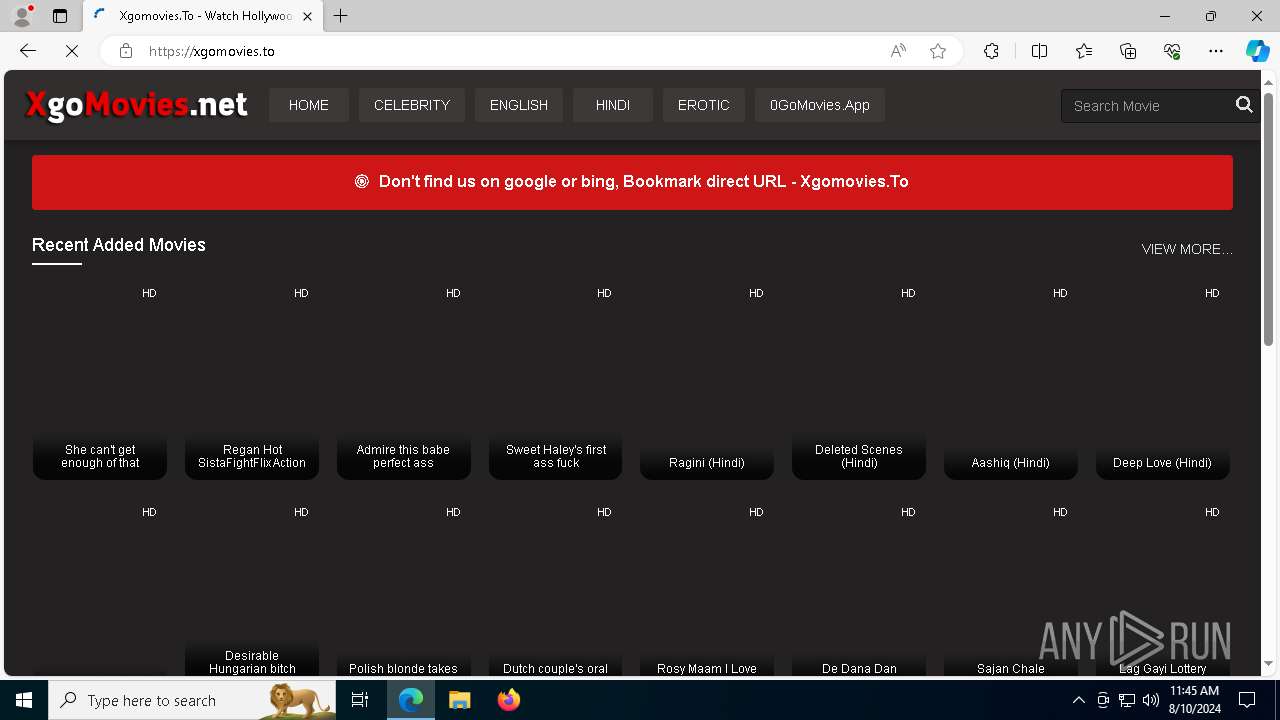Click the Recent Added Movies heading

pos(119,245)
